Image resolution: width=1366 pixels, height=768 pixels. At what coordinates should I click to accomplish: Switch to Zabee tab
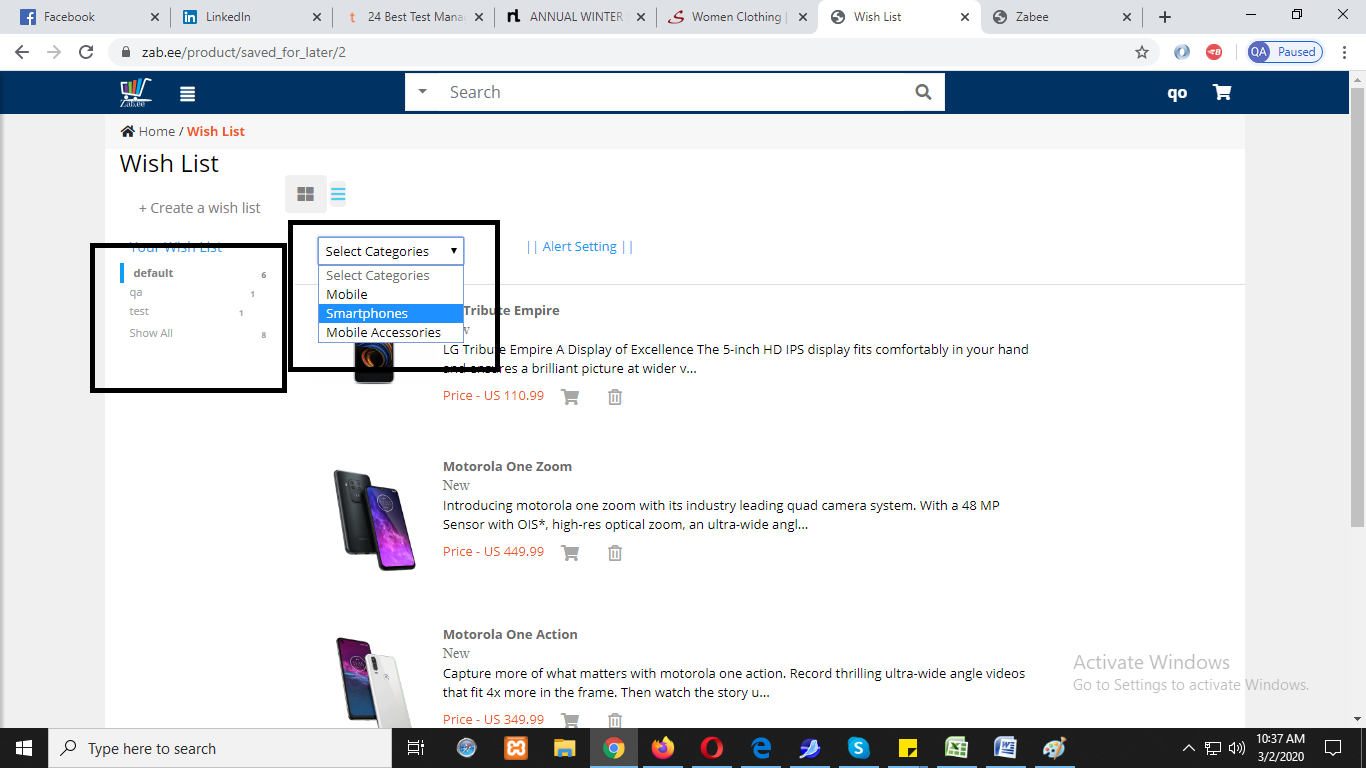click(x=1061, y=17)
